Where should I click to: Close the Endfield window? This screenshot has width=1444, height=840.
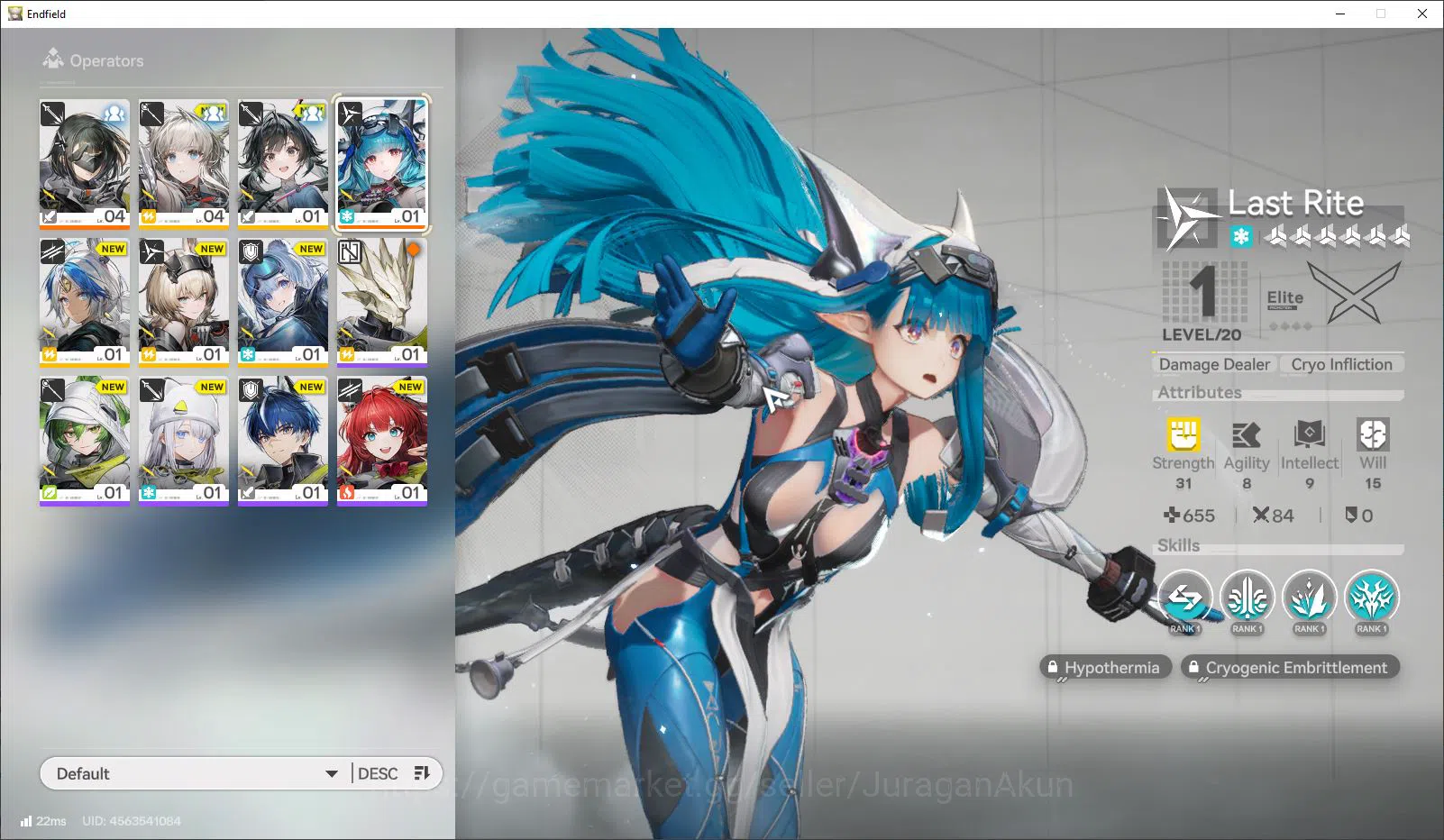click(1422, 14)
